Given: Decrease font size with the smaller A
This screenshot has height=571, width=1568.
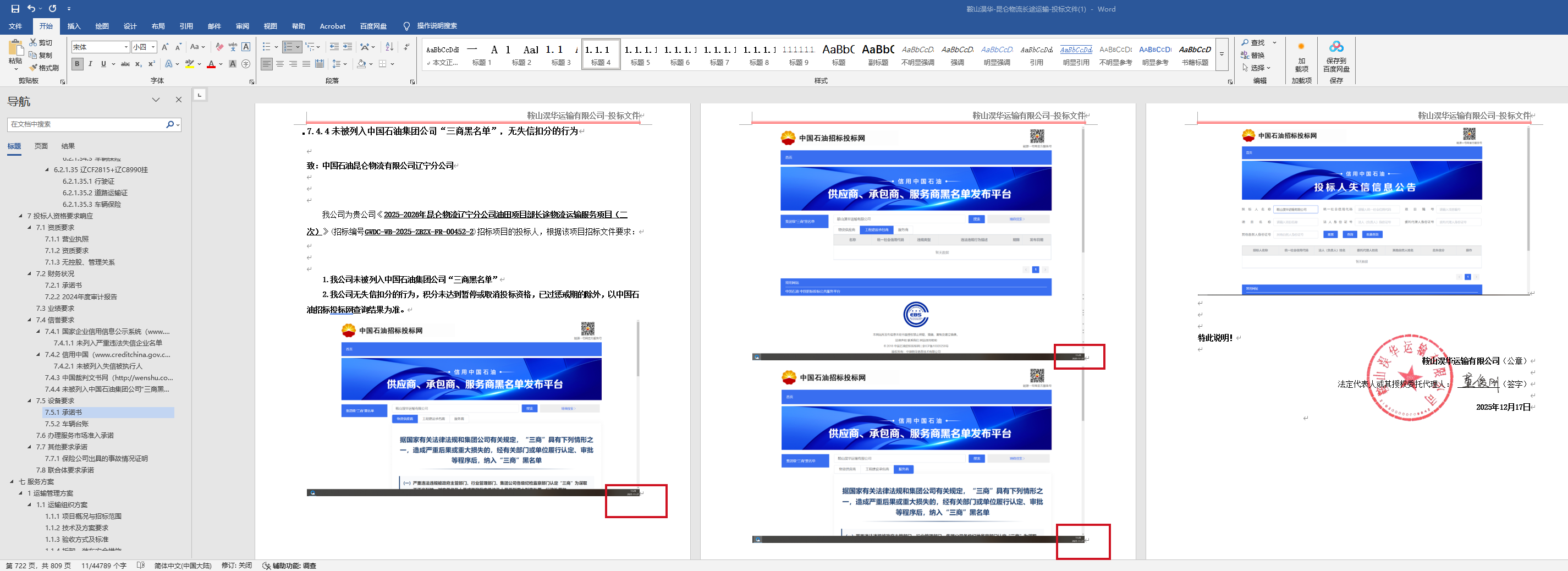Looking at the screenshot, I should coord(178,47).
